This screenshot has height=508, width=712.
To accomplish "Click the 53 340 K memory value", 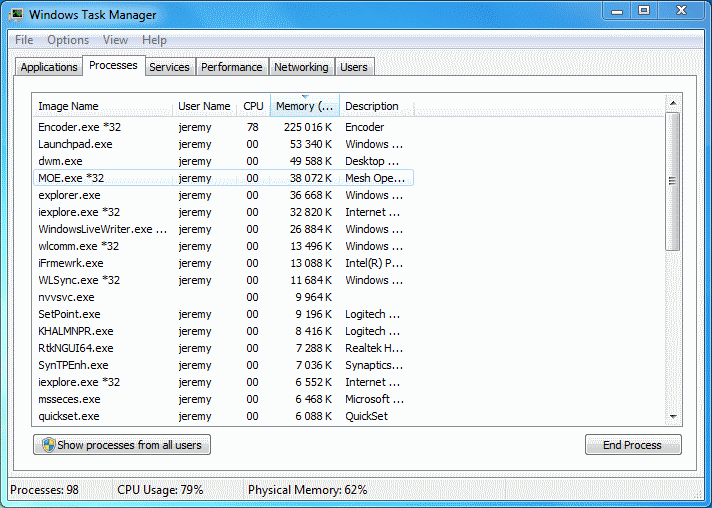I will point(311,144).
